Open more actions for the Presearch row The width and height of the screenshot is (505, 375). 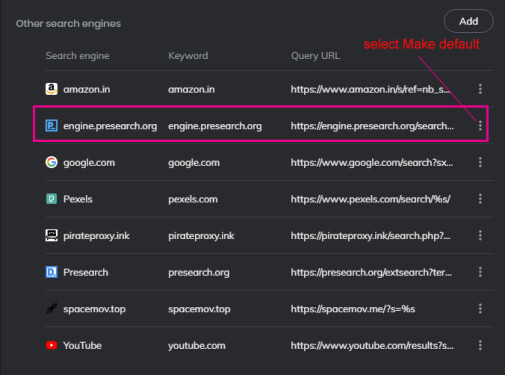click(480, 272)
